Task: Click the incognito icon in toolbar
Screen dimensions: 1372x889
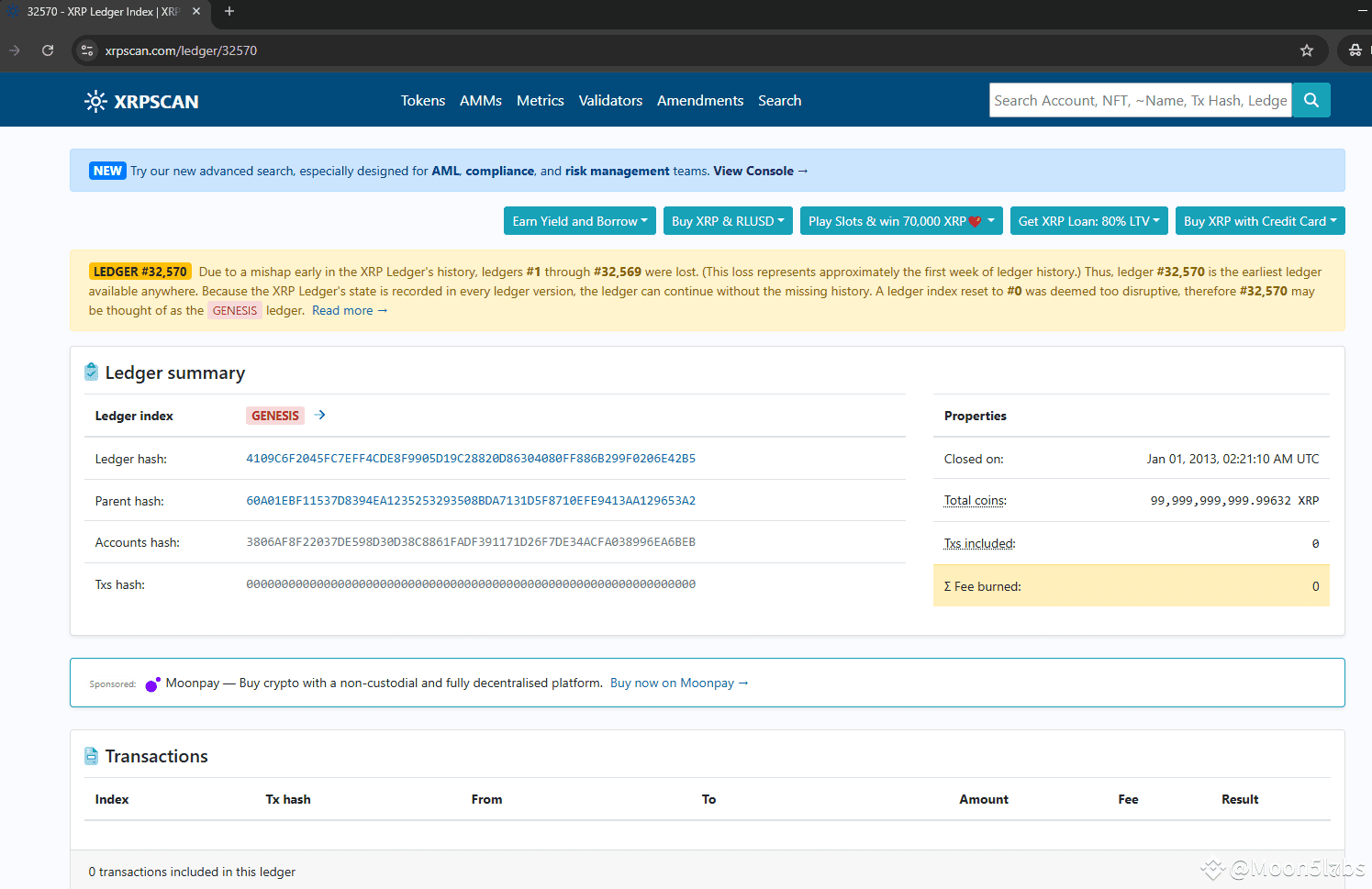Action: coord(1355,50)
